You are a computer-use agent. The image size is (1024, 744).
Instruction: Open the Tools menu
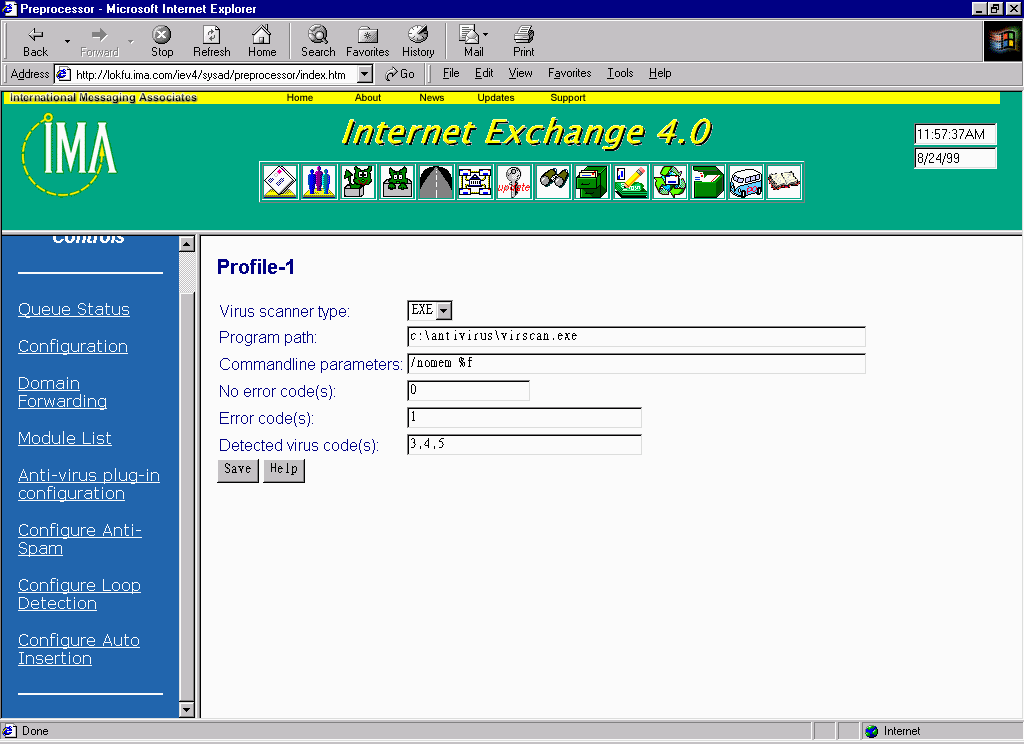coord(620,73)
